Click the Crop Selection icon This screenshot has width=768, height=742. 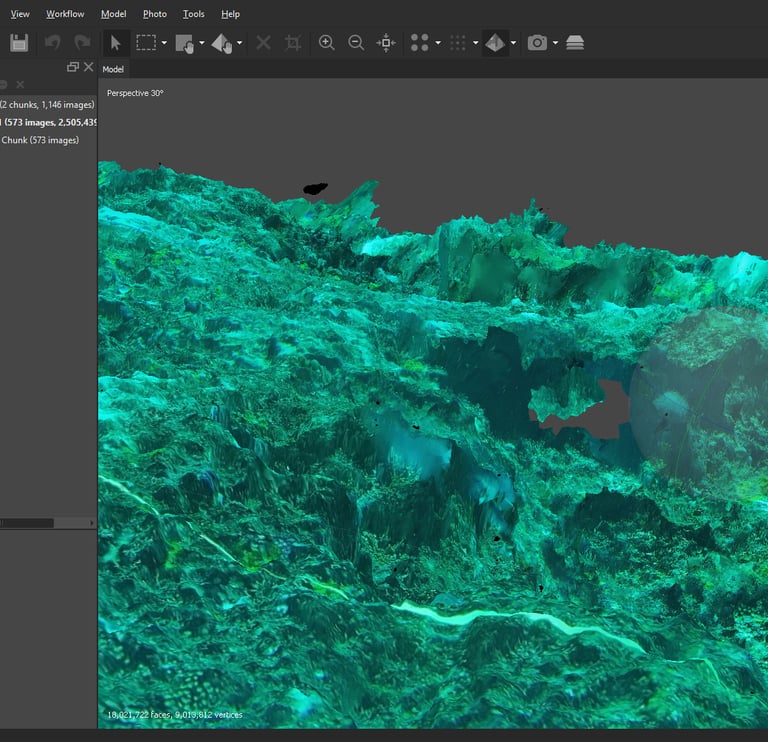[x=293, y=43]
